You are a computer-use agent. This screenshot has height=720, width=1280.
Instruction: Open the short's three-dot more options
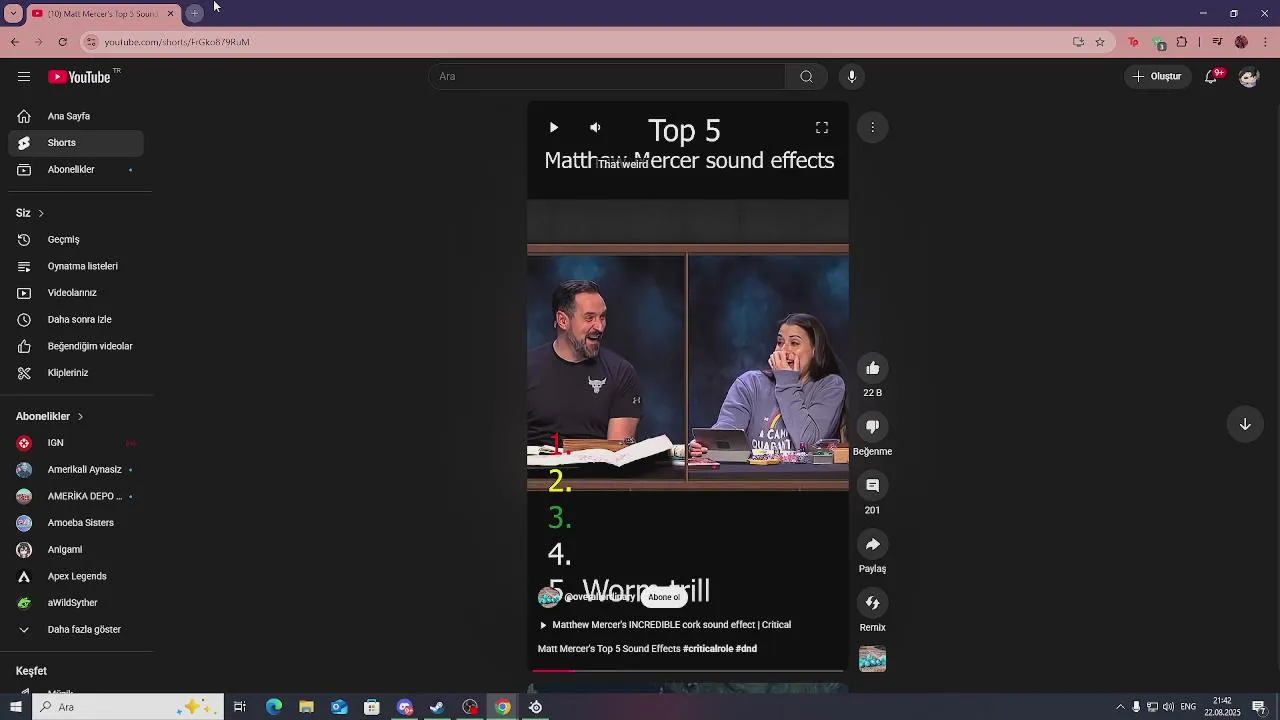pyautogui.click(x=872, y=128)
